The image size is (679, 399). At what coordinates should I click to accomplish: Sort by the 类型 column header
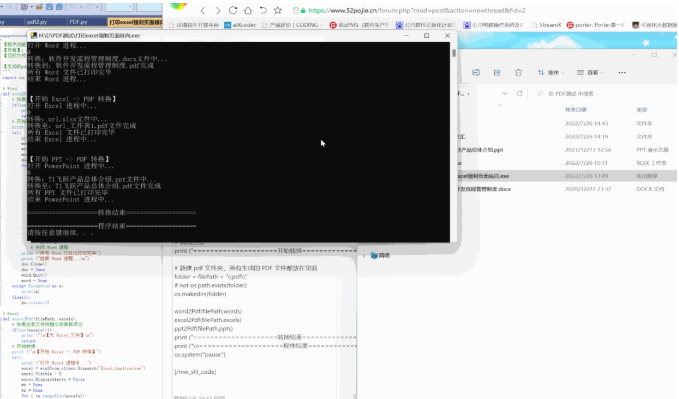click(x=642, y=110)
